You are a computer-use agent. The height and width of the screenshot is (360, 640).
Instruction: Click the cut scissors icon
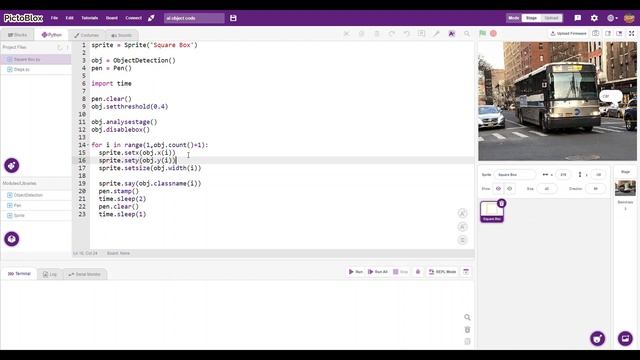tap(347, 33)
